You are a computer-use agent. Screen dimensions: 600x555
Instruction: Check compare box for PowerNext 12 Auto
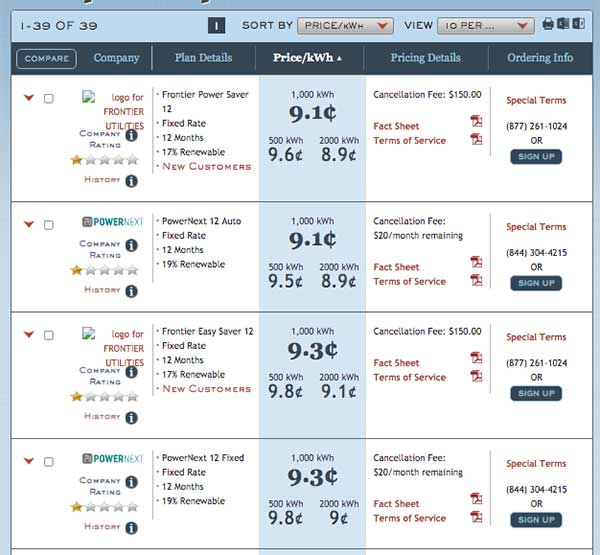click(x=49, y=225)
